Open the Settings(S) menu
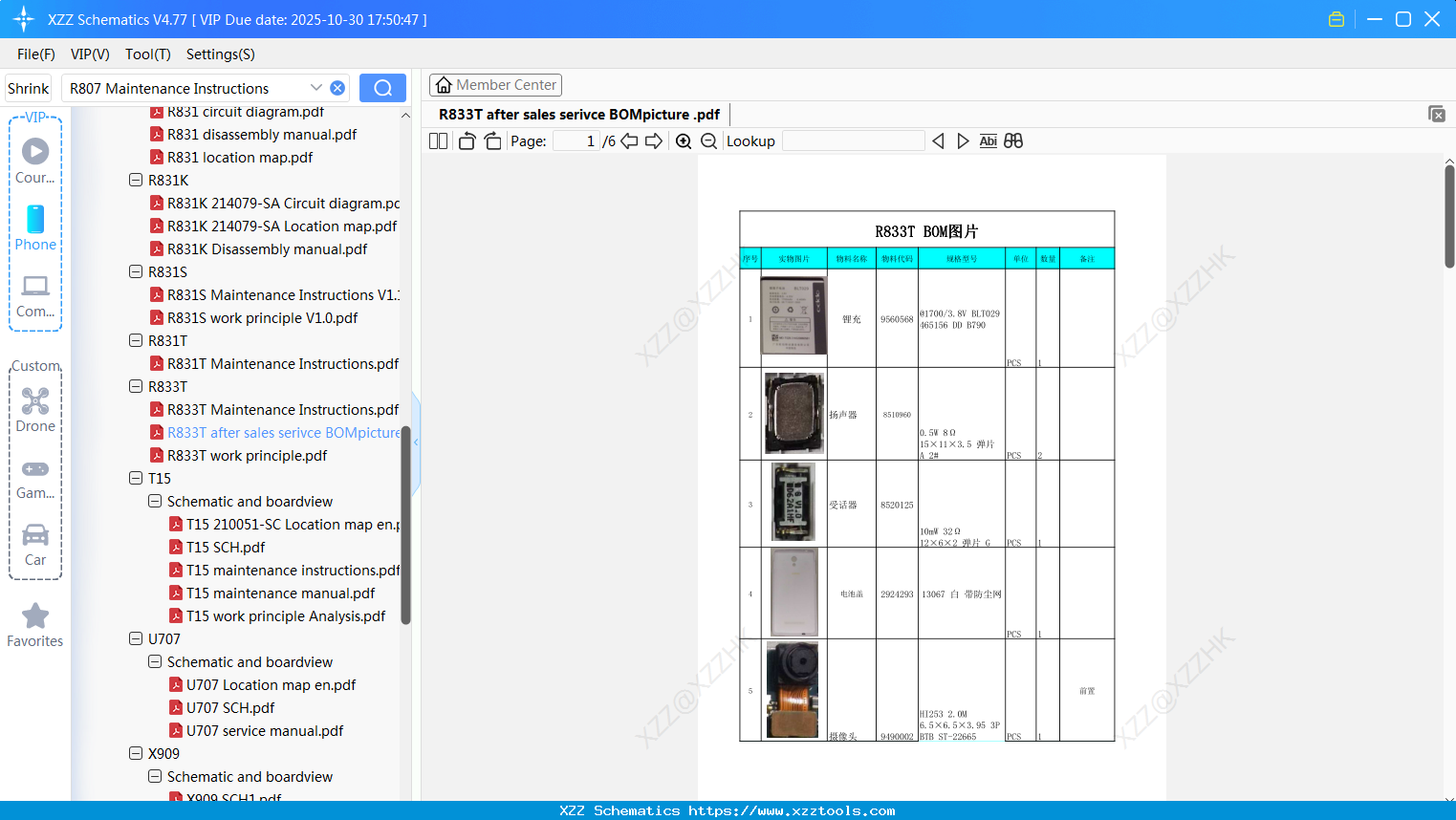This screenshot has width=1456, height=820. tap(221, 54)
